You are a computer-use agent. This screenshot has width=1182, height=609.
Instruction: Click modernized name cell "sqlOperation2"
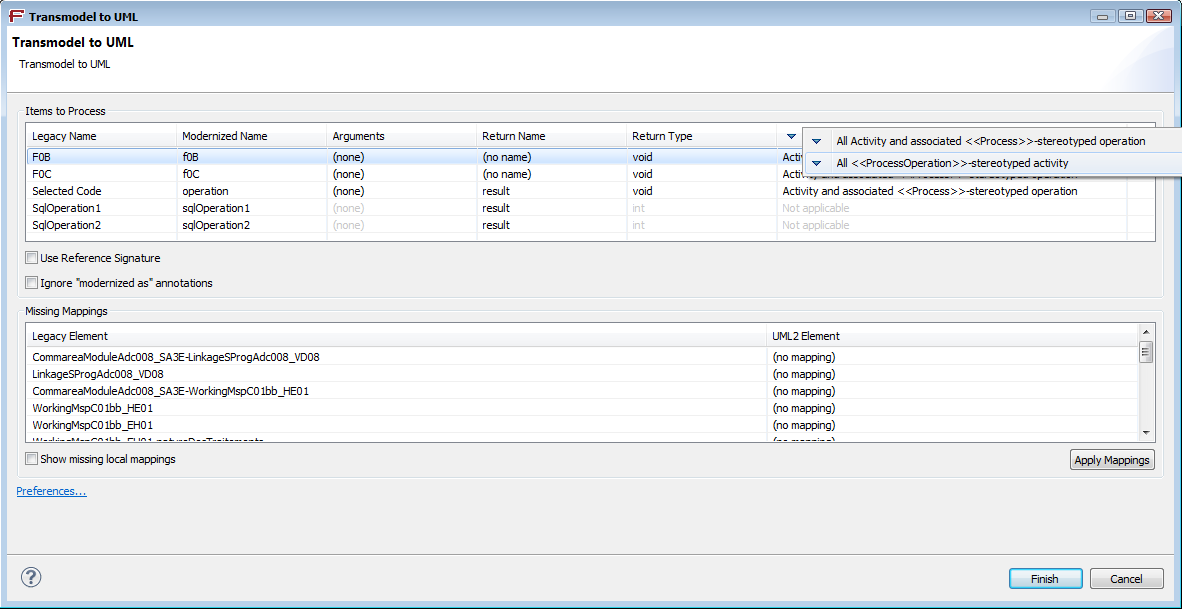251,225
